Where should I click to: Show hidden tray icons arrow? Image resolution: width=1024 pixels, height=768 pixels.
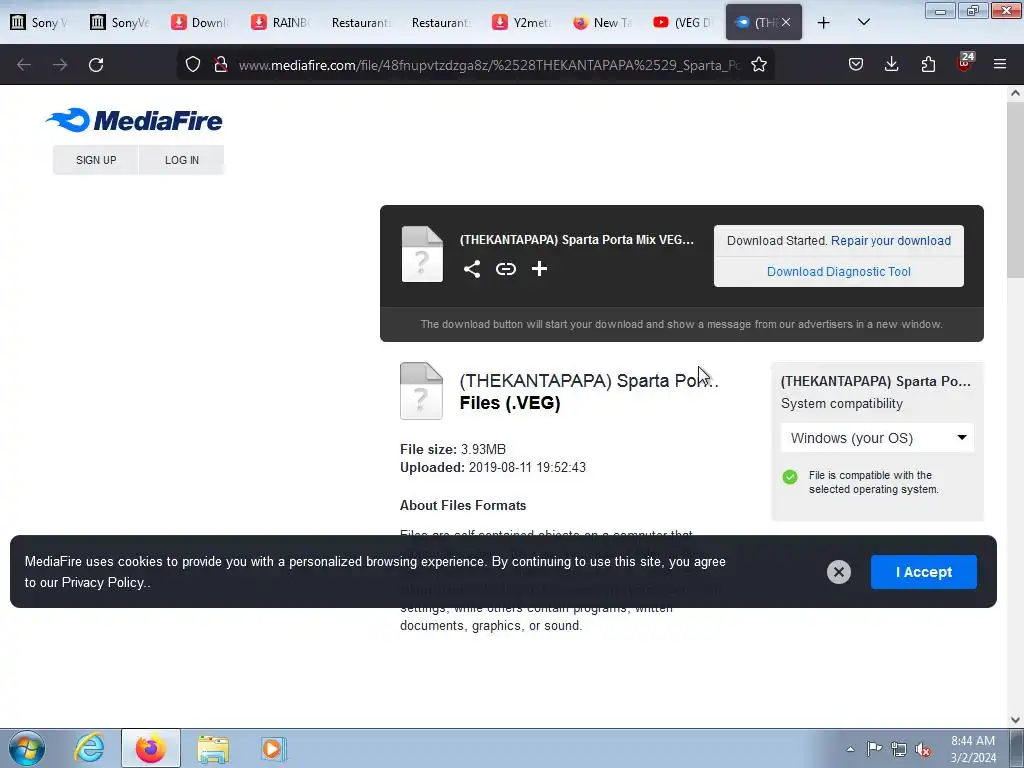coord(850,749)
